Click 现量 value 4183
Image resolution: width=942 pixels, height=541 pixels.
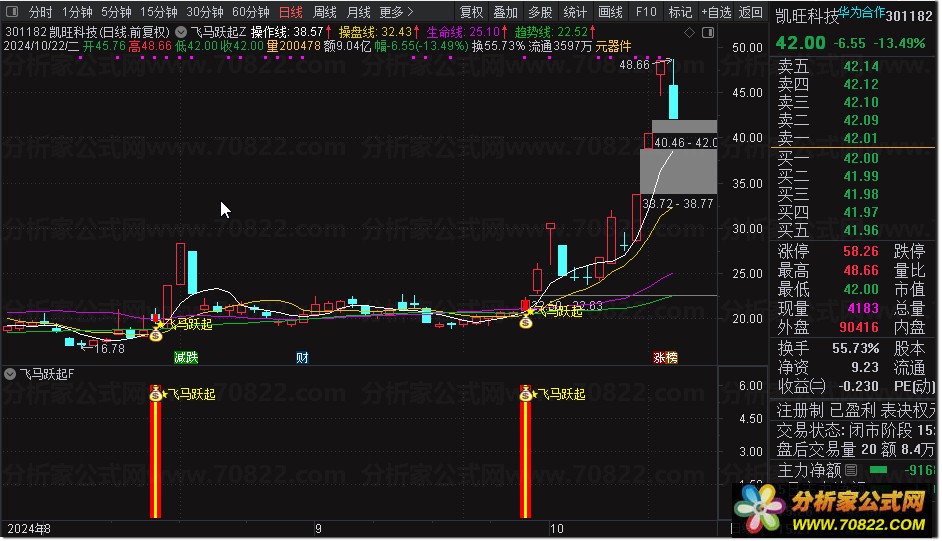tap(863, 309)
